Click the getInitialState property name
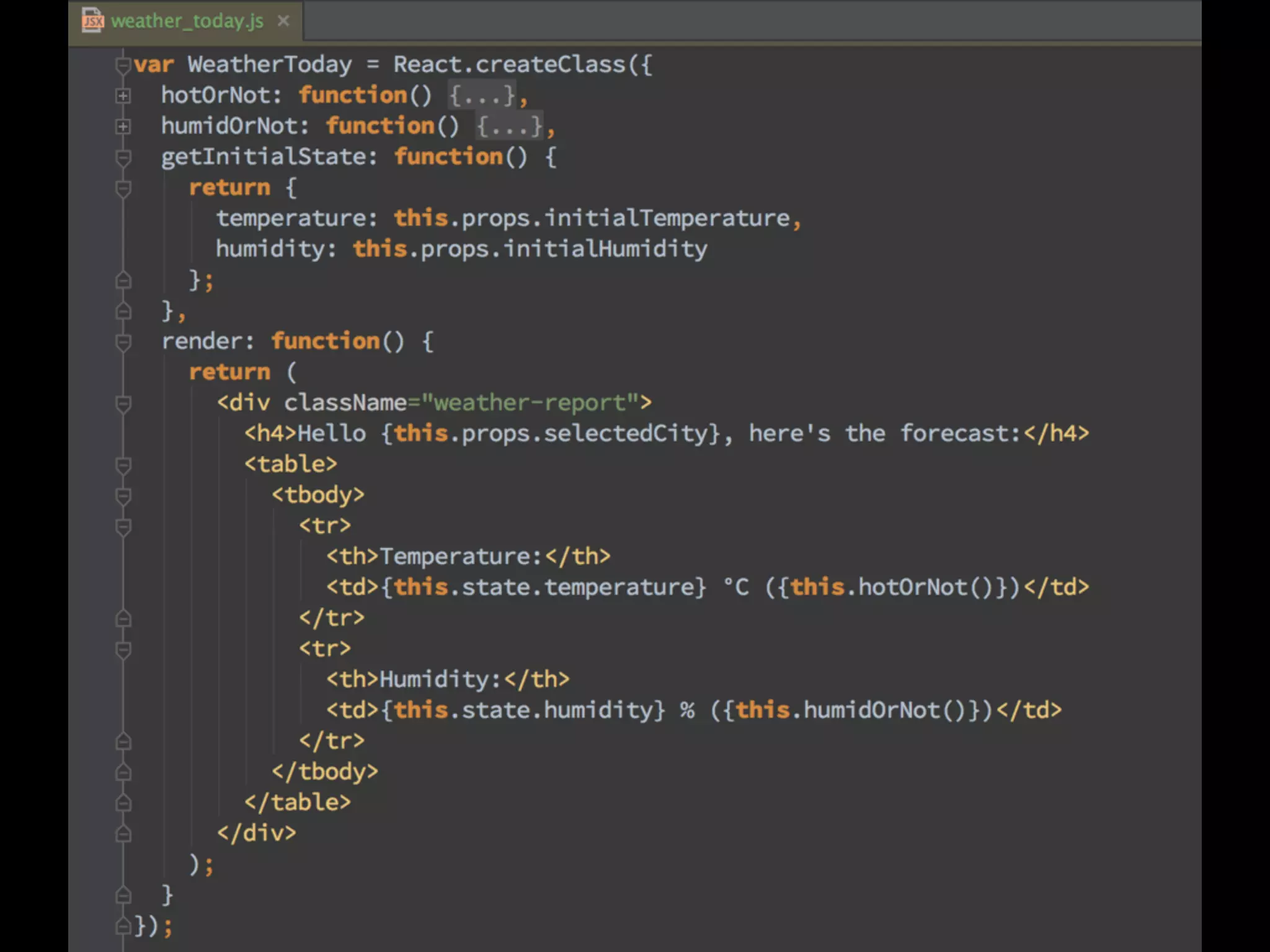 click(264, 157)
